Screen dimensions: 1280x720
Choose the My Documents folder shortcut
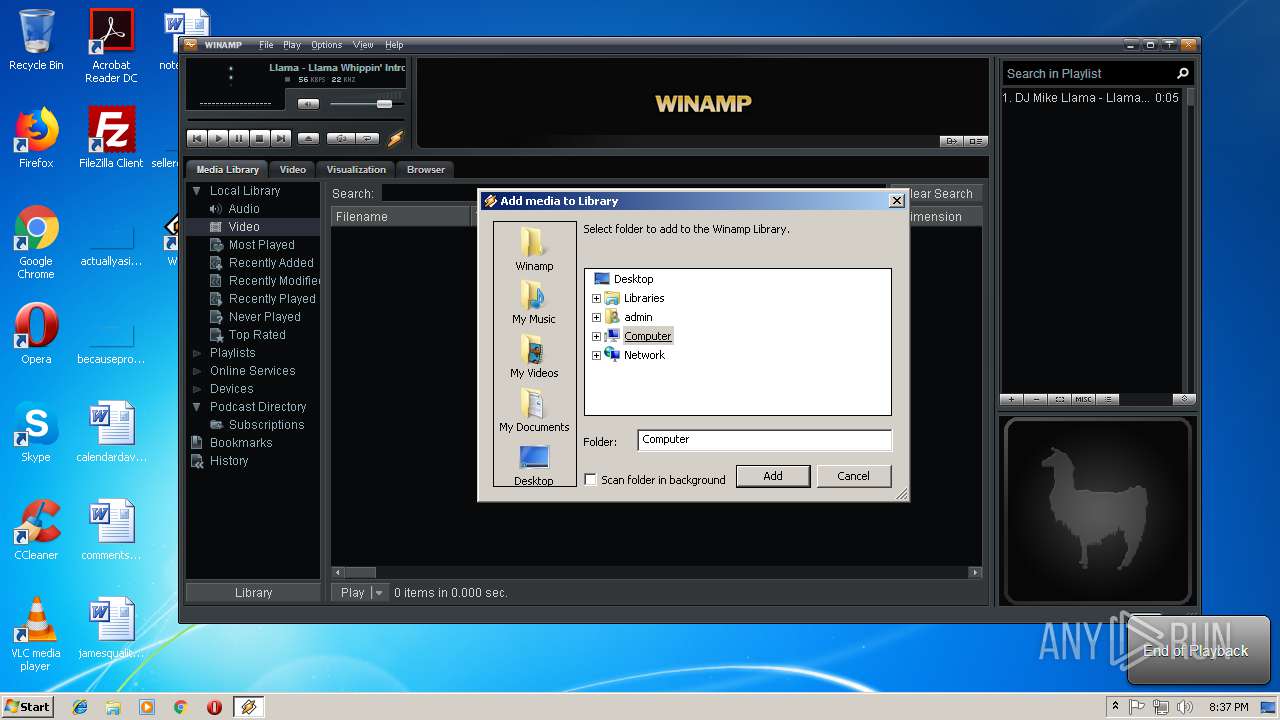point(534,411)
